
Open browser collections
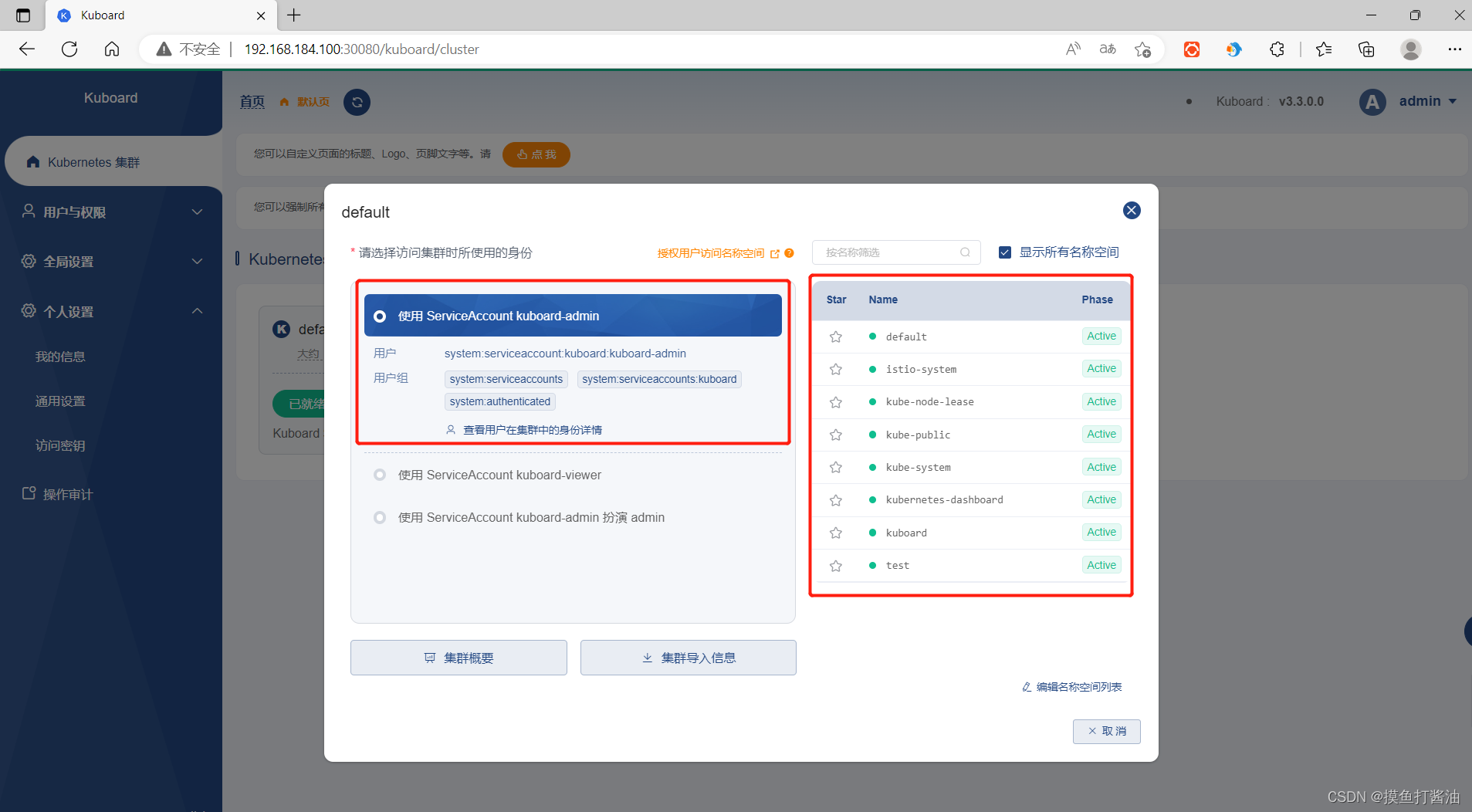coord(1366,49)
